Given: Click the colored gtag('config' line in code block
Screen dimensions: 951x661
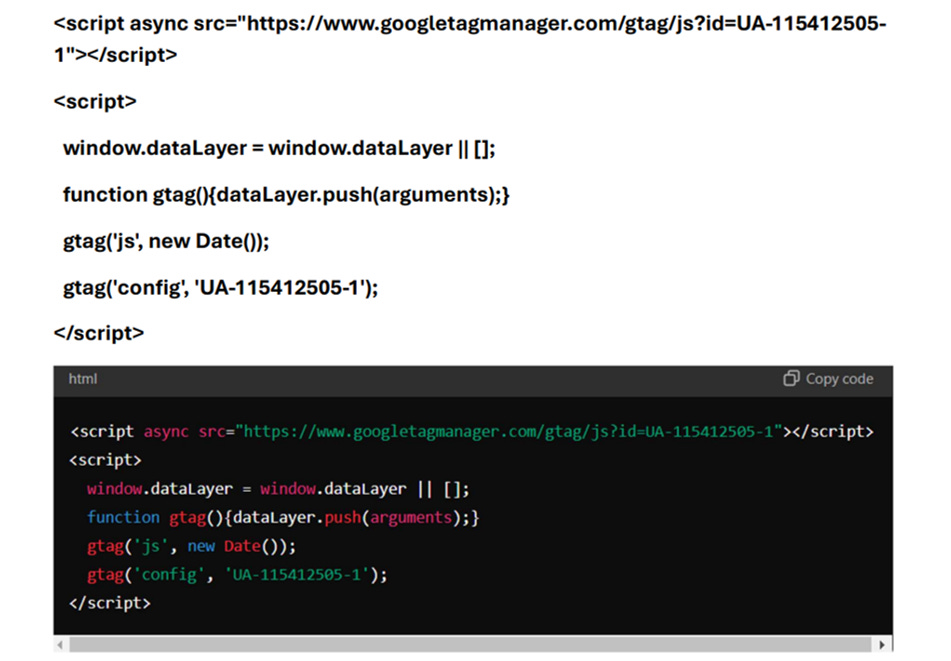Looking at the screenshot, I should [x=237, y=575].
